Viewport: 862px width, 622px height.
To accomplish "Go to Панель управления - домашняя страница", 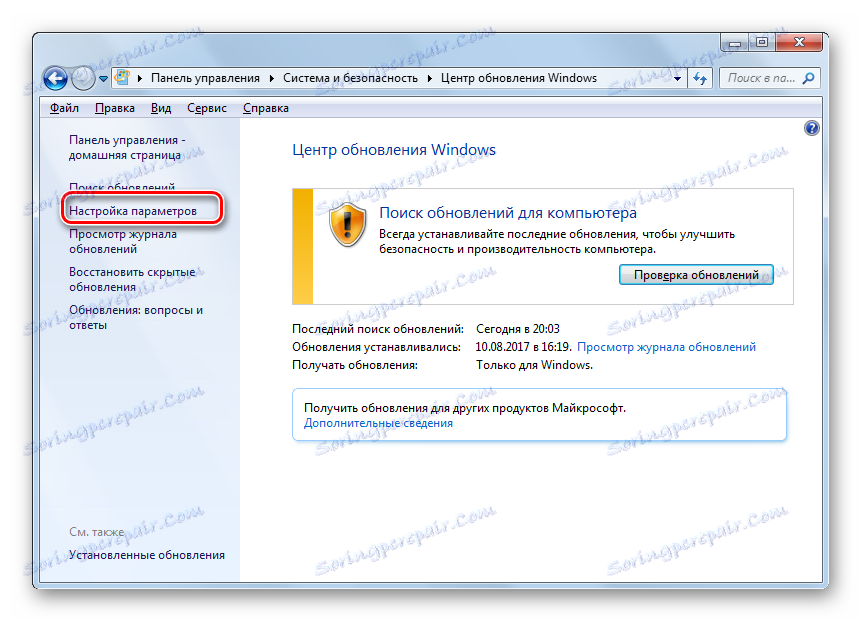I will pos(127,147).
